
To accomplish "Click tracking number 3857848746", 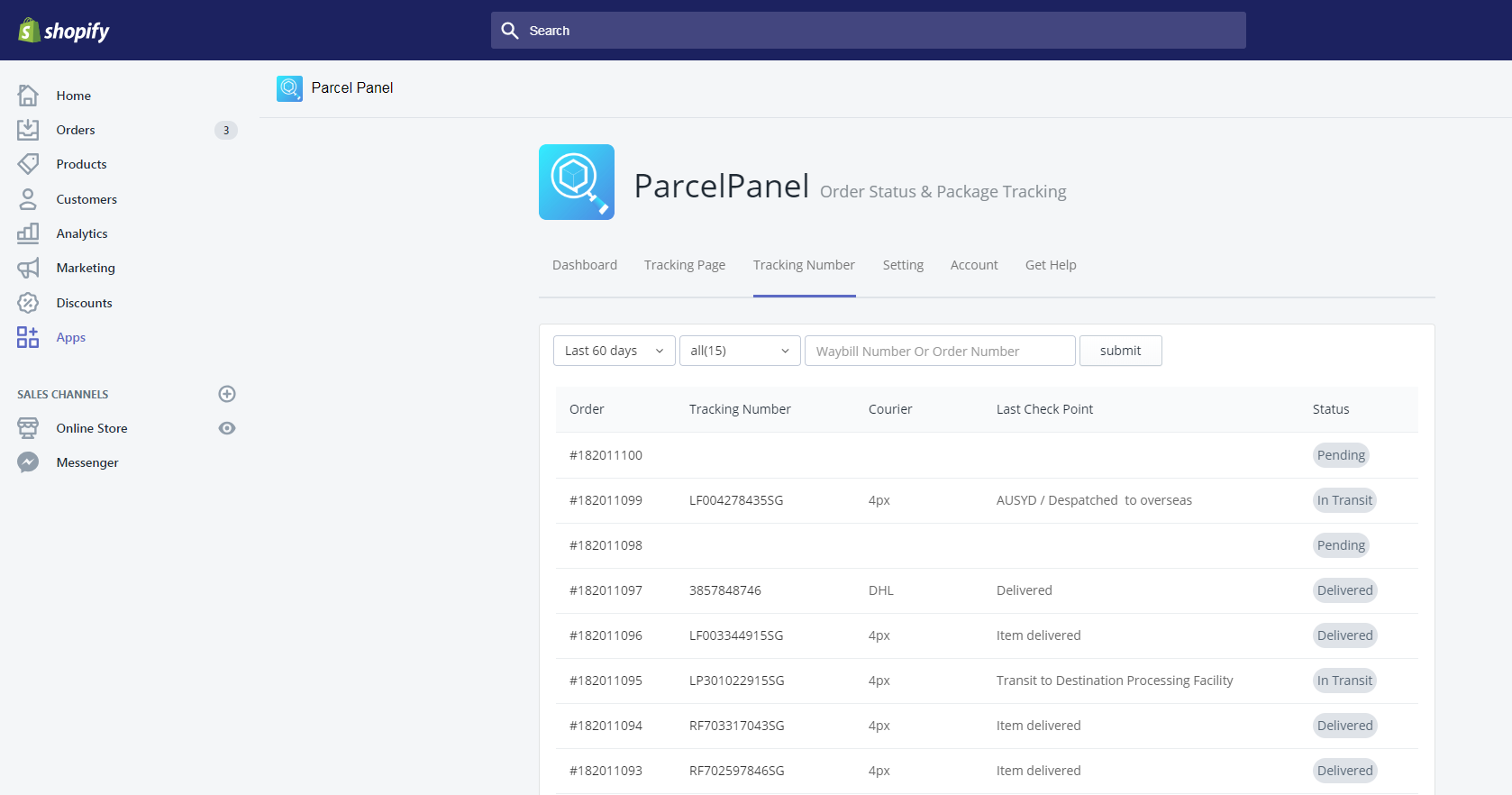I will tap(725, 590).
